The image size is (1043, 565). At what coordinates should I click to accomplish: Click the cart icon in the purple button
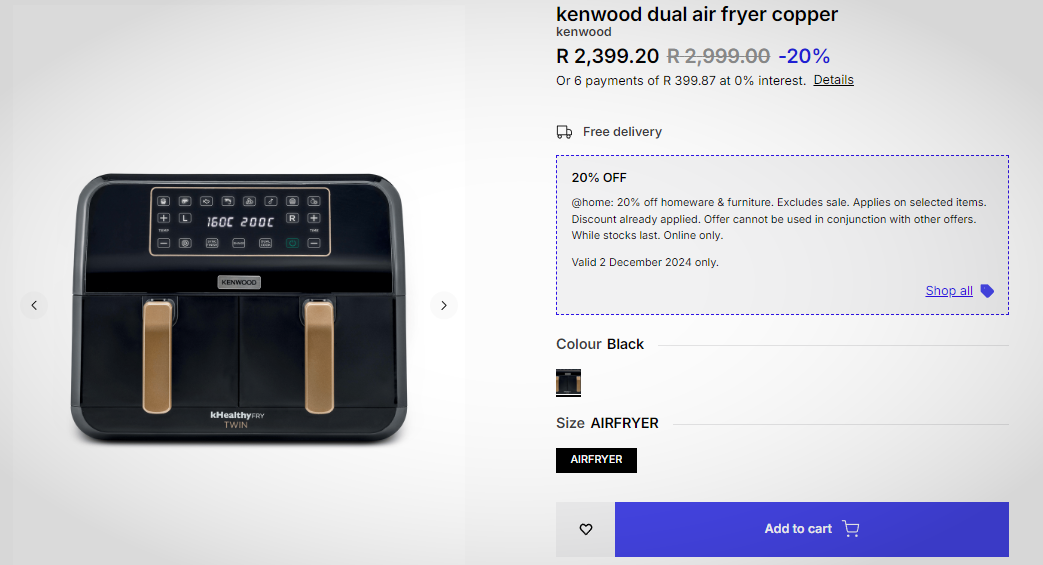tap(851, 529)
